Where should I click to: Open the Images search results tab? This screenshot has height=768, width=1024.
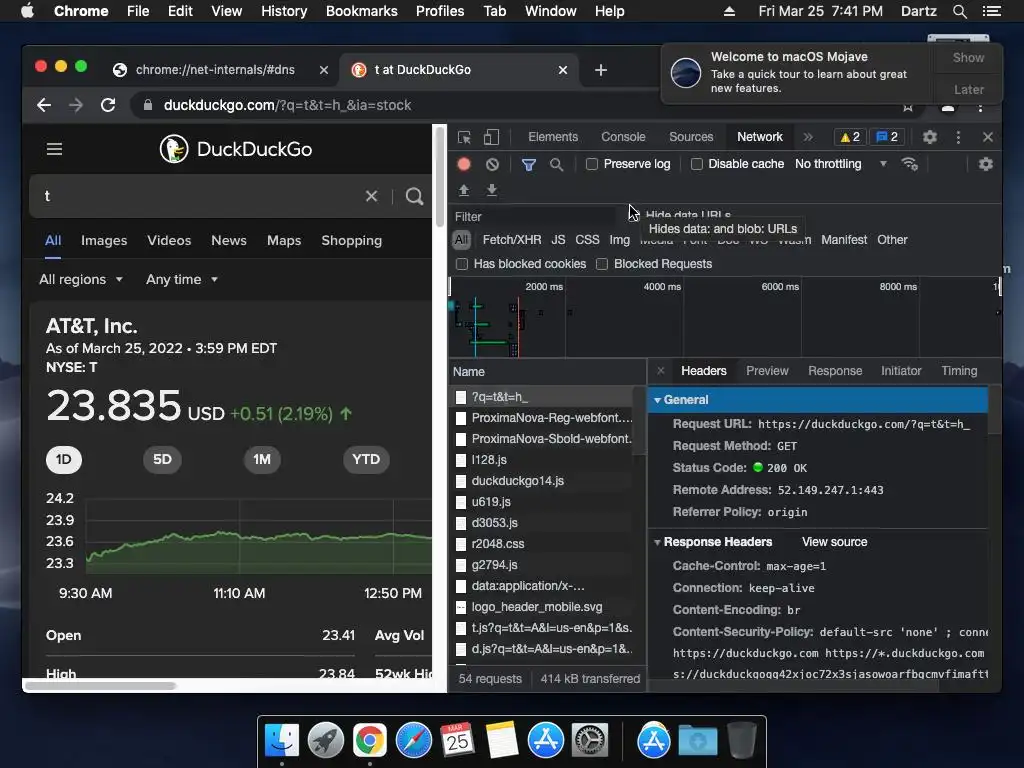104,240
